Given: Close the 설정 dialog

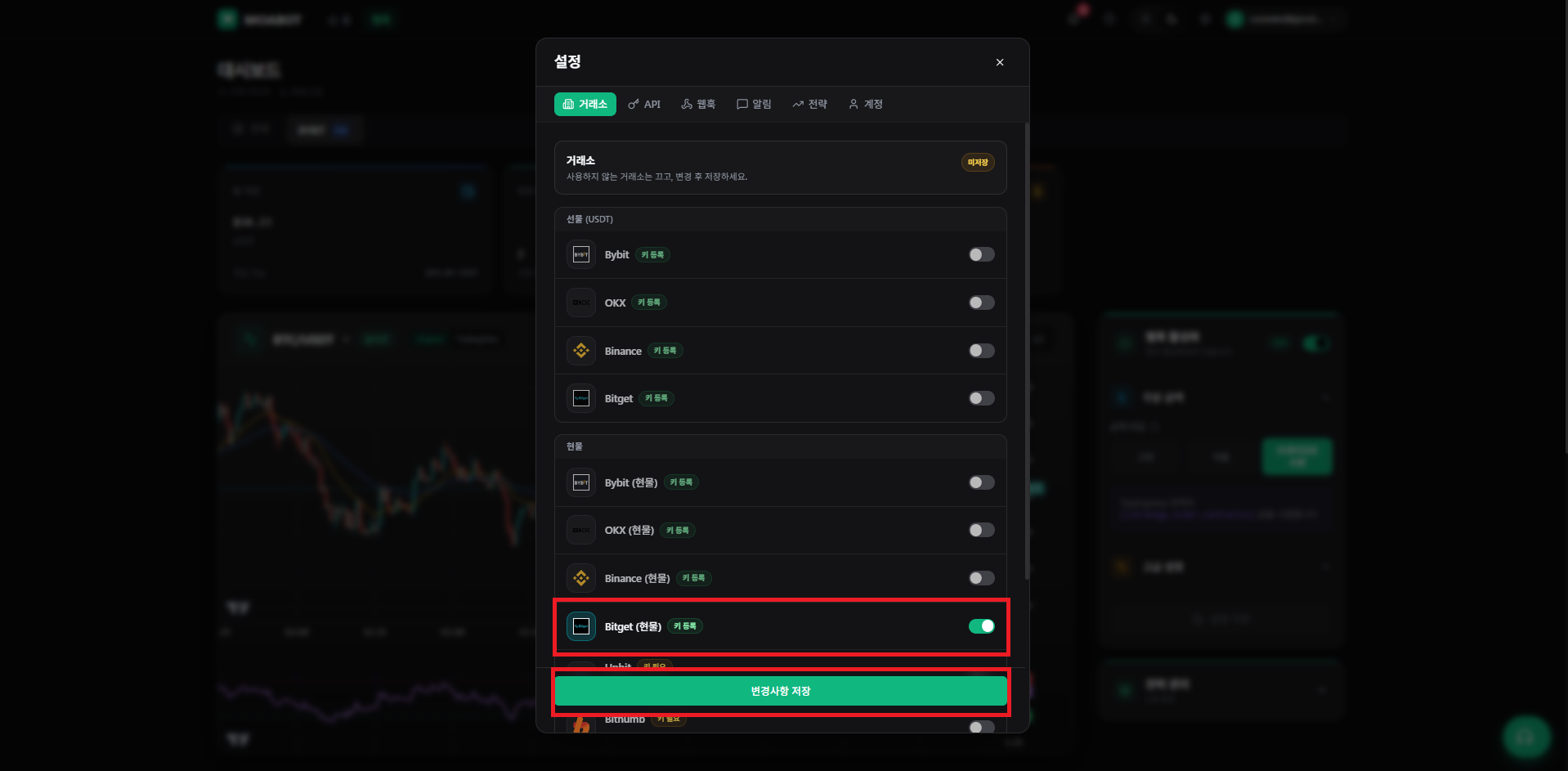Looking at the screenshot, I should point(999,62).
